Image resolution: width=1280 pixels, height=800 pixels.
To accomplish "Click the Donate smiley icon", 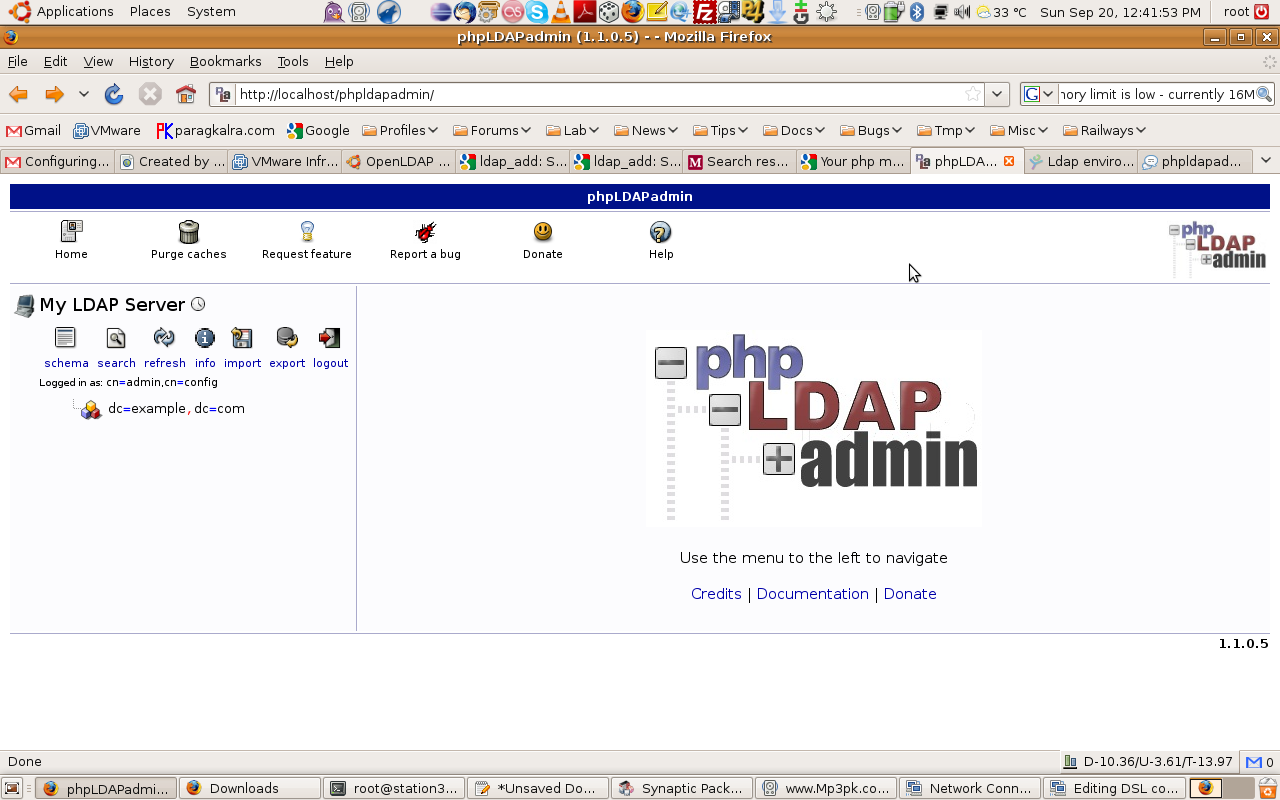I will pos(542,233).
